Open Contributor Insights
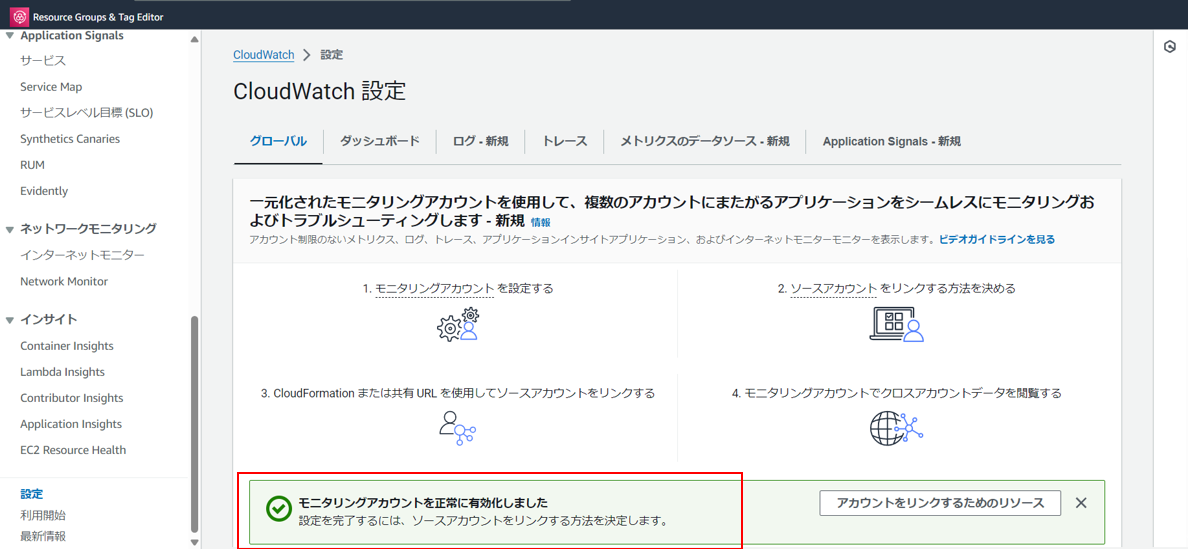The image size is (1188, 549). pyautogui.click(x=72, y=398)
